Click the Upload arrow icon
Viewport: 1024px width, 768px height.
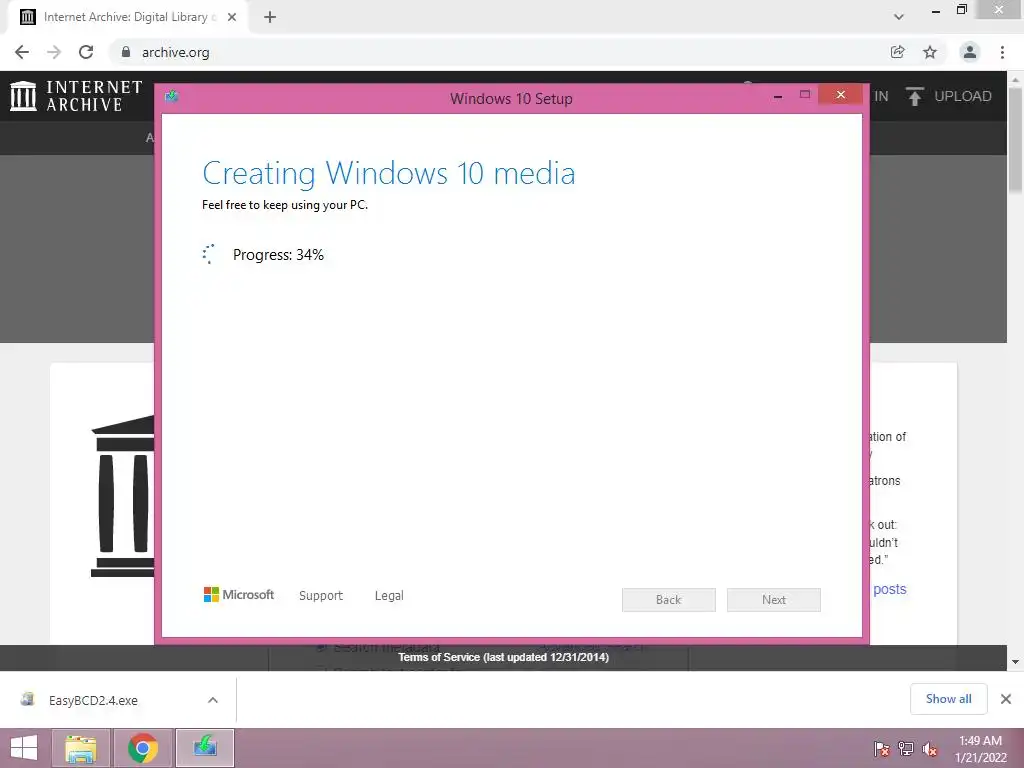coord(914,96)
